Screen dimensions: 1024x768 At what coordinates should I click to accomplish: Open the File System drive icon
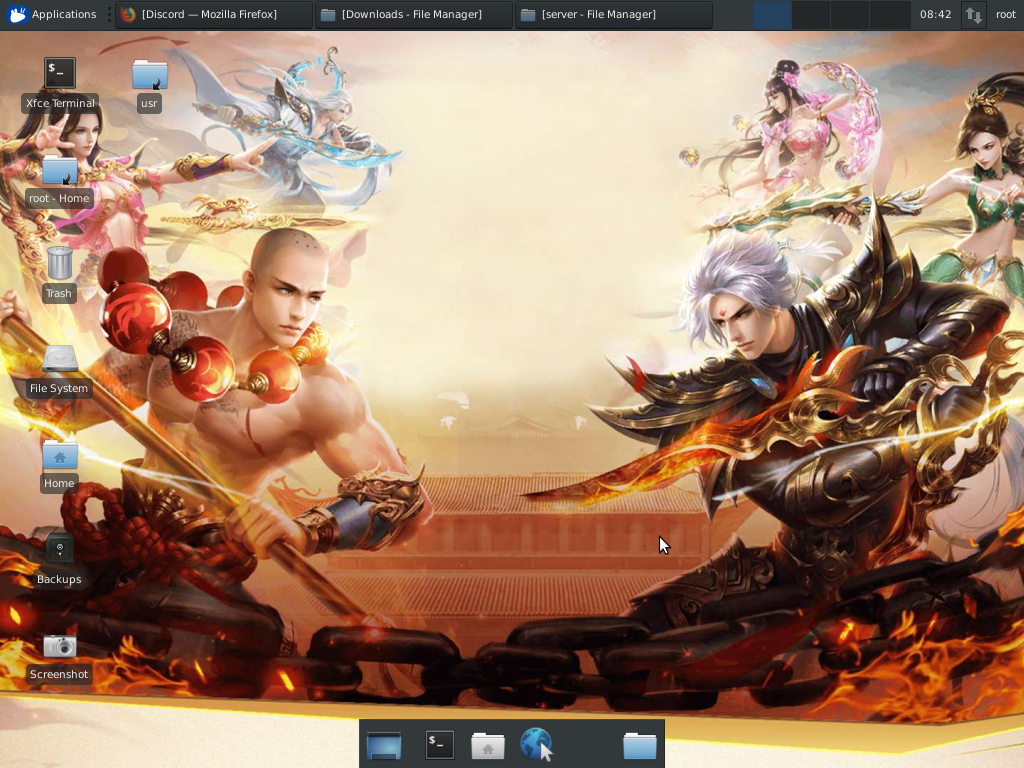click(x=59, y=360)
